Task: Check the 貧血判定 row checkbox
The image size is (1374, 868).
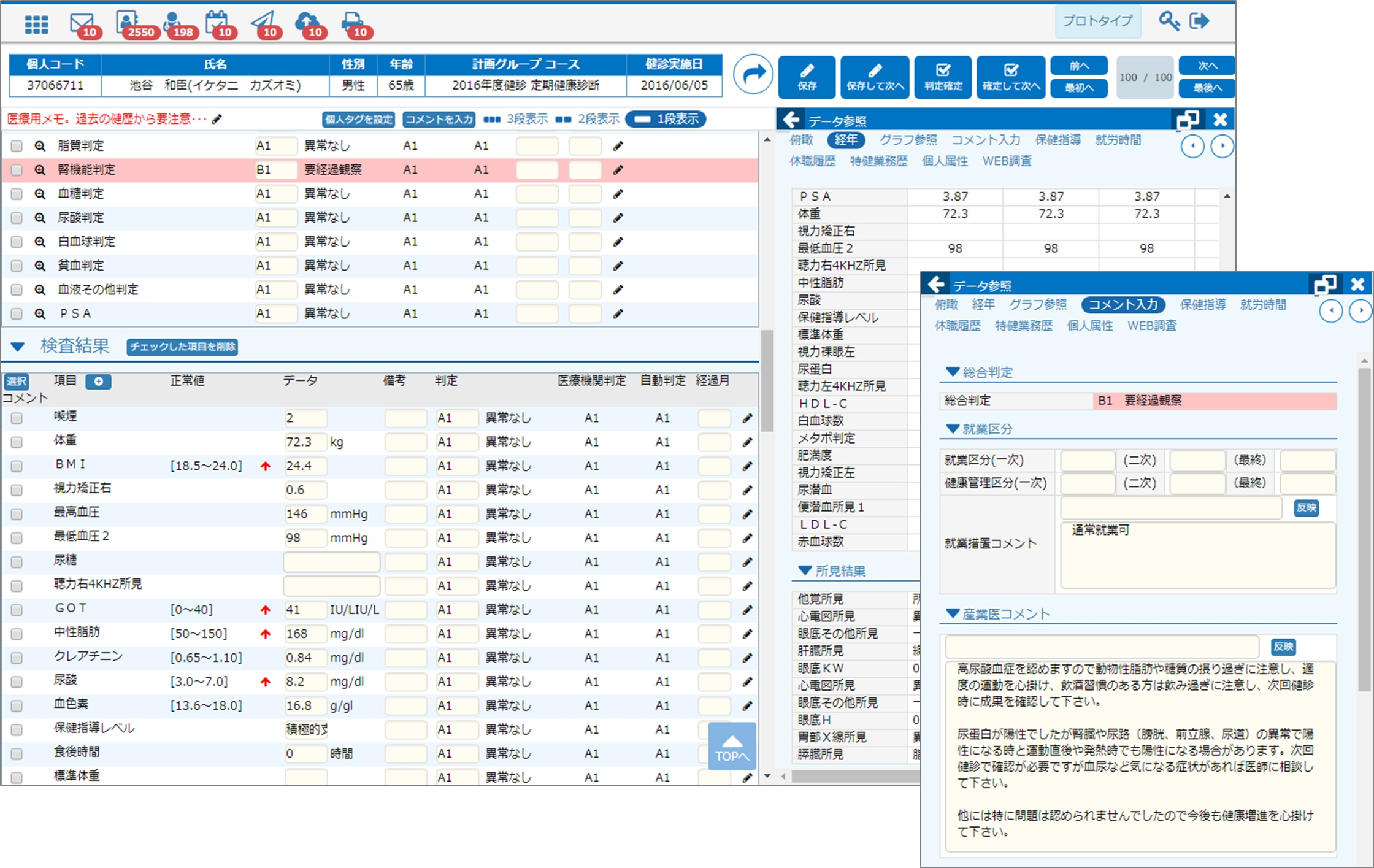Action: click(17, 266)
